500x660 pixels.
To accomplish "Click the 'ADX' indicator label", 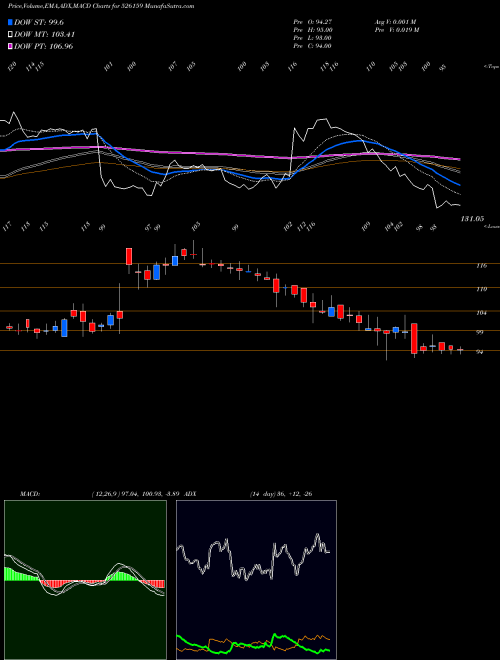I will pyautogui.click(x=191, y=494).
